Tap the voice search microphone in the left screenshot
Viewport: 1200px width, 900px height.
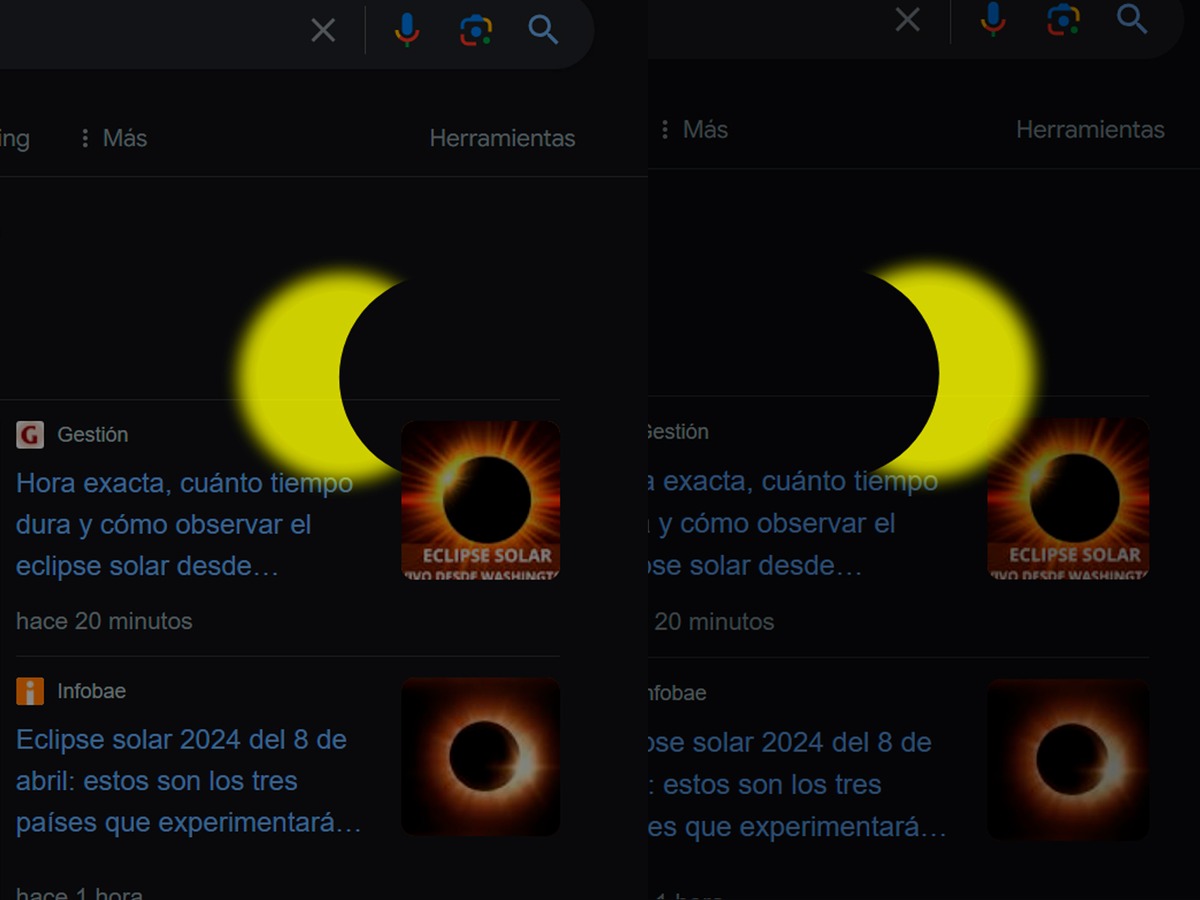tap(407, 31)
